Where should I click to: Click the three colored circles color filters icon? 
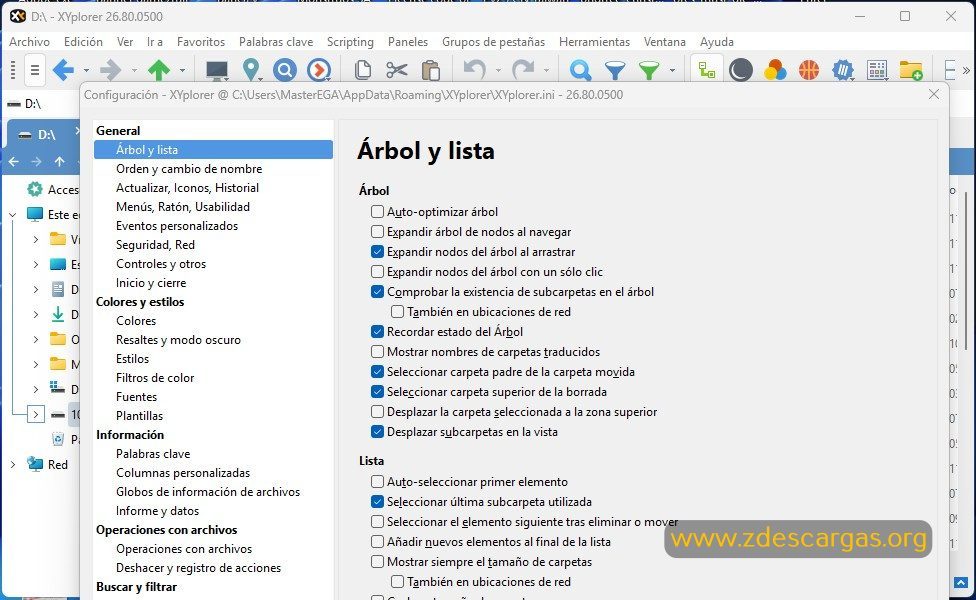pos(775,70)
